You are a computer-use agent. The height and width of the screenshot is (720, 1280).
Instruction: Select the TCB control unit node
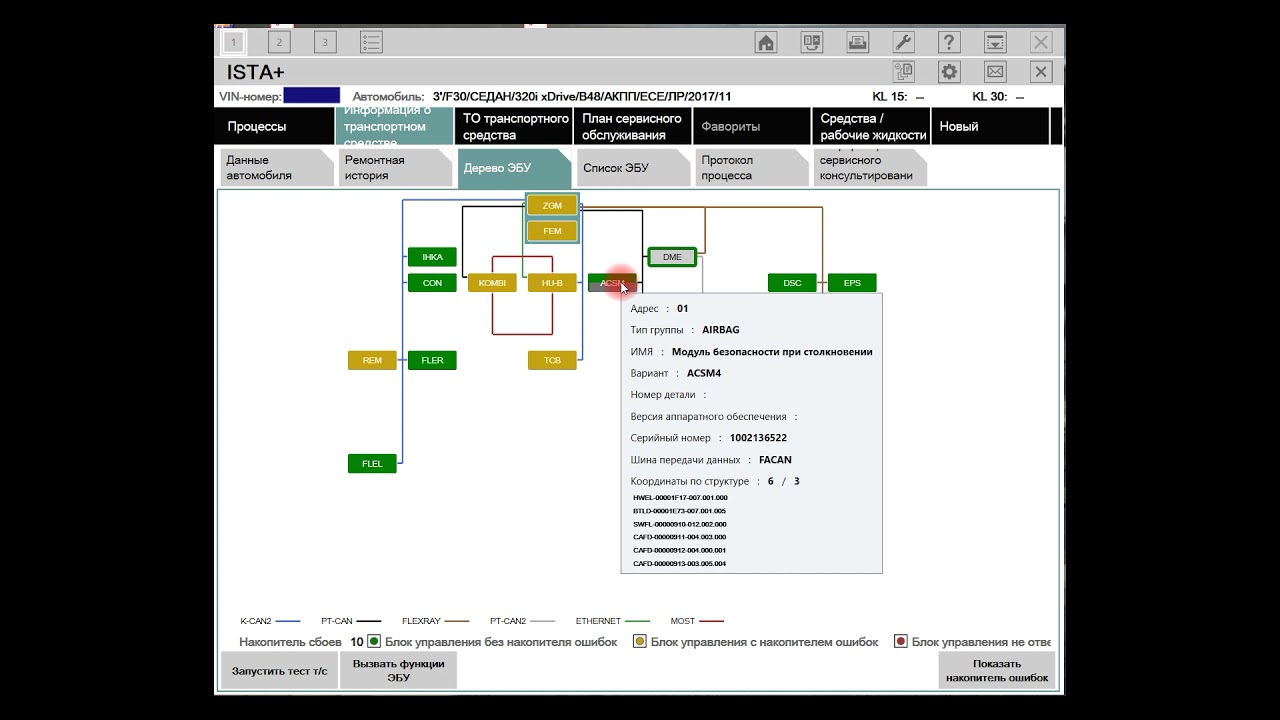[x=552, y=360]
